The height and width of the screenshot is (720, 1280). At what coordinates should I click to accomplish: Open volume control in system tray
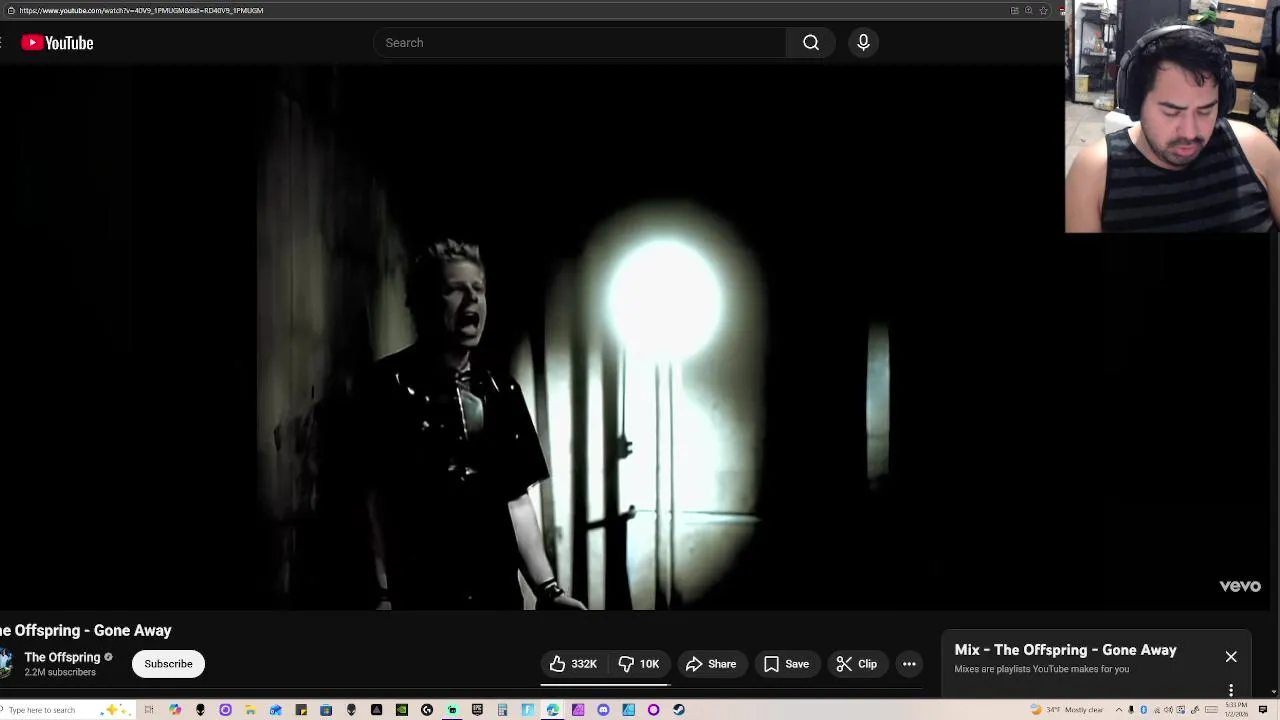(x=1168, y=710)
